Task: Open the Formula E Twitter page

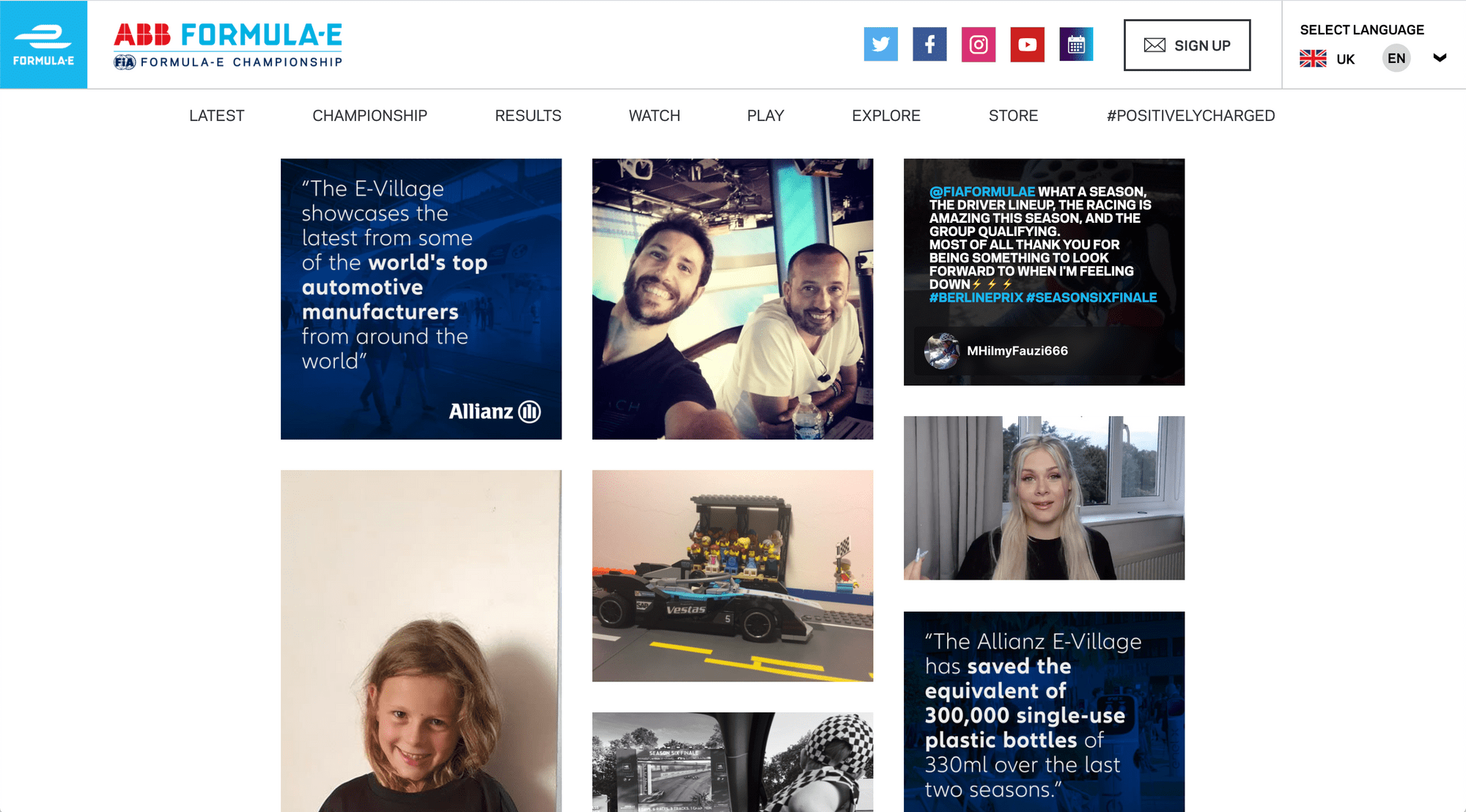Action: [880, 45]
